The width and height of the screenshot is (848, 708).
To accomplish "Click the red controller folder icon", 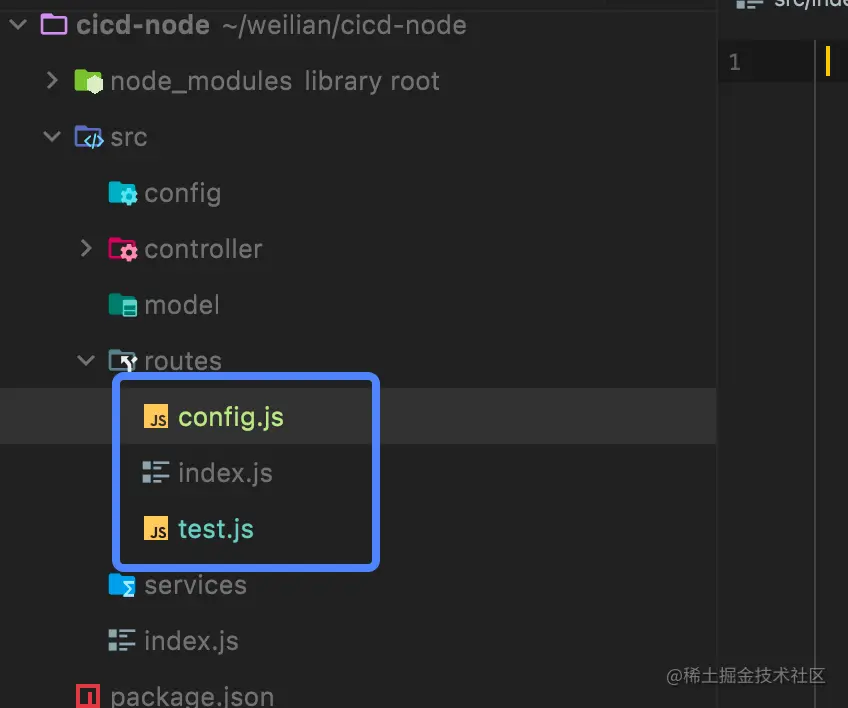I will coord(122,249).
